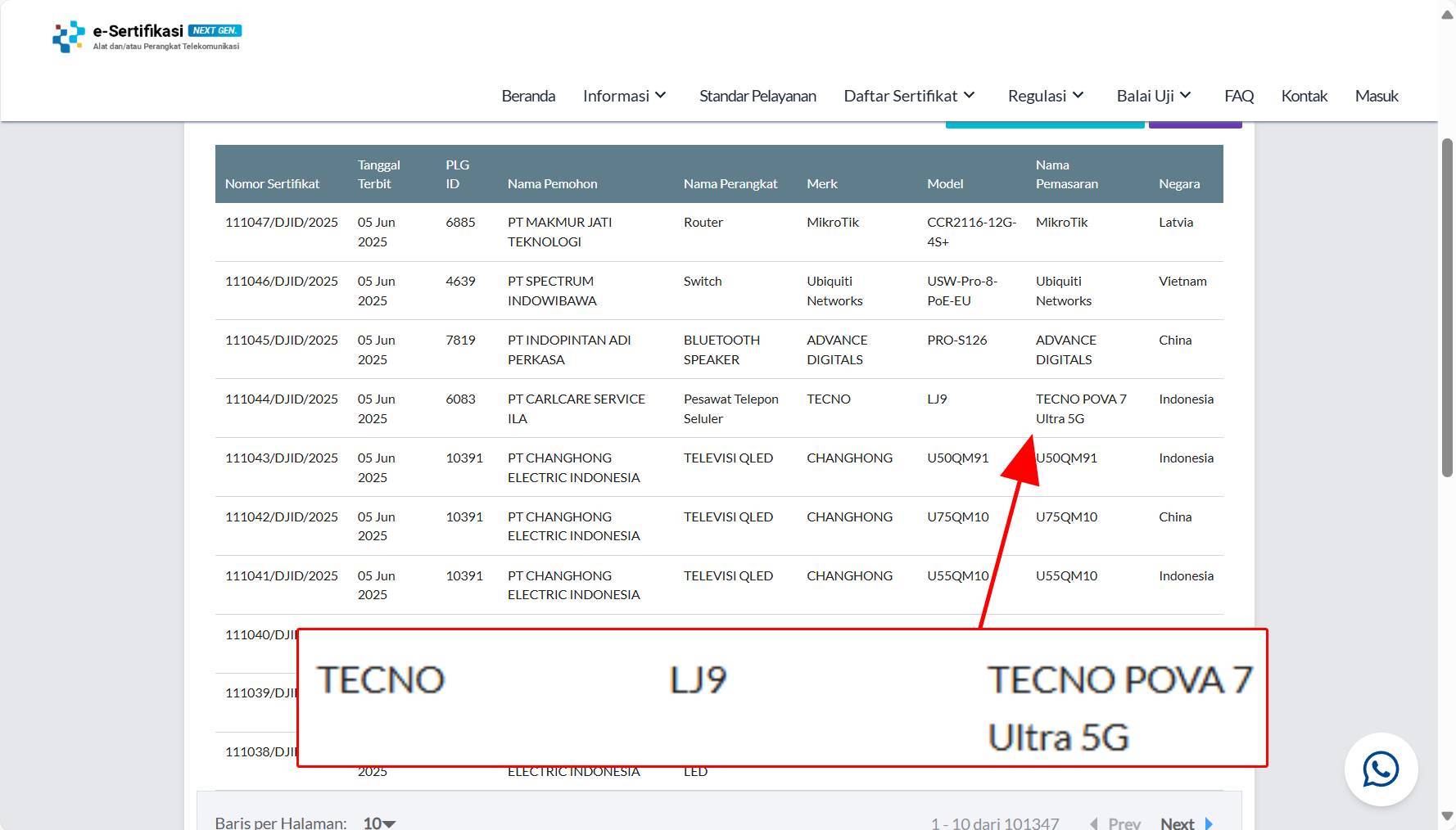Click the Nama Pemohon column header

[x=552, y=183]
